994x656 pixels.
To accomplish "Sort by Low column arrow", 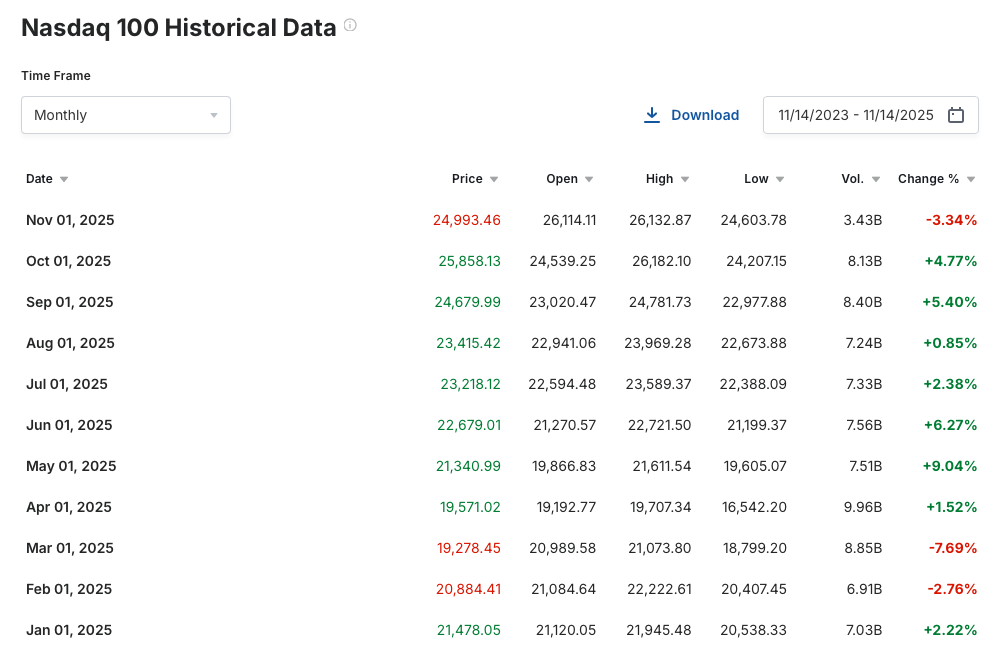I will coord(780,179).
